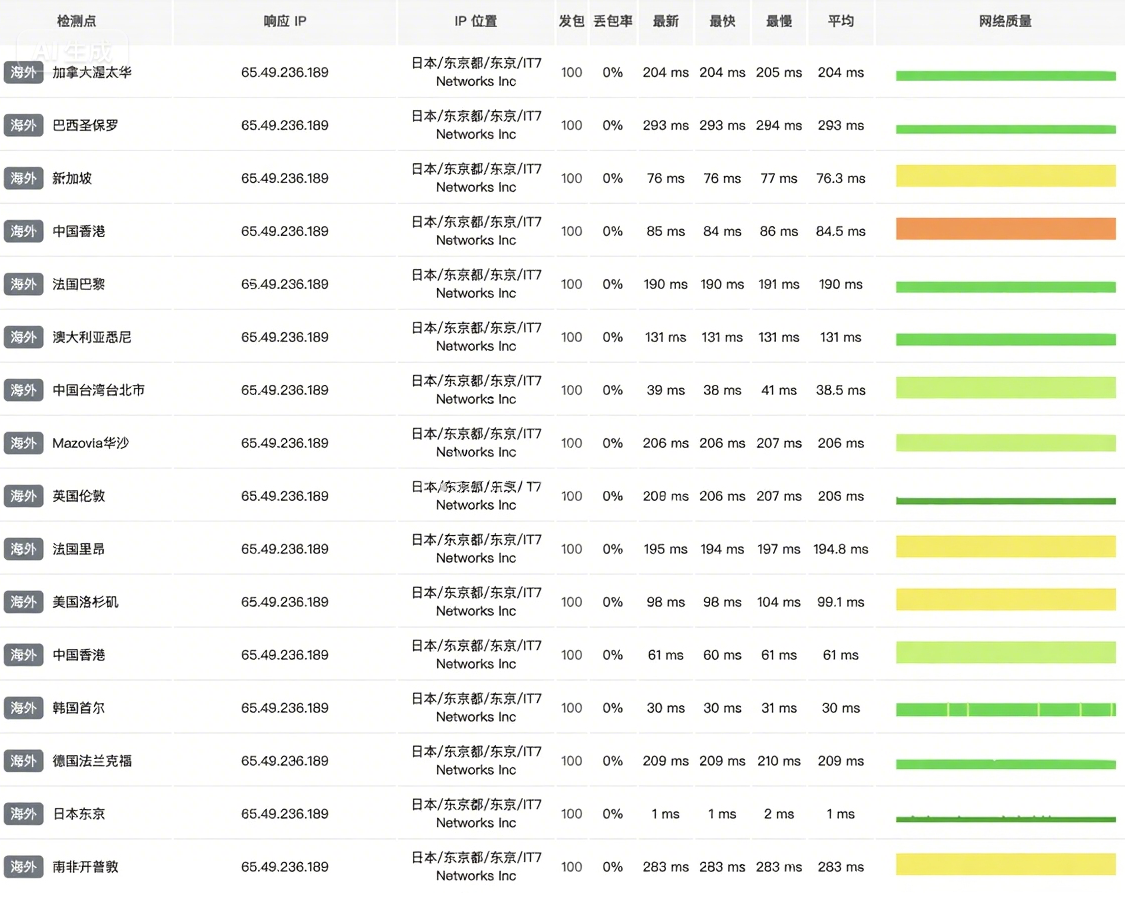Click the orange network quality bar

pos(1005,229)
